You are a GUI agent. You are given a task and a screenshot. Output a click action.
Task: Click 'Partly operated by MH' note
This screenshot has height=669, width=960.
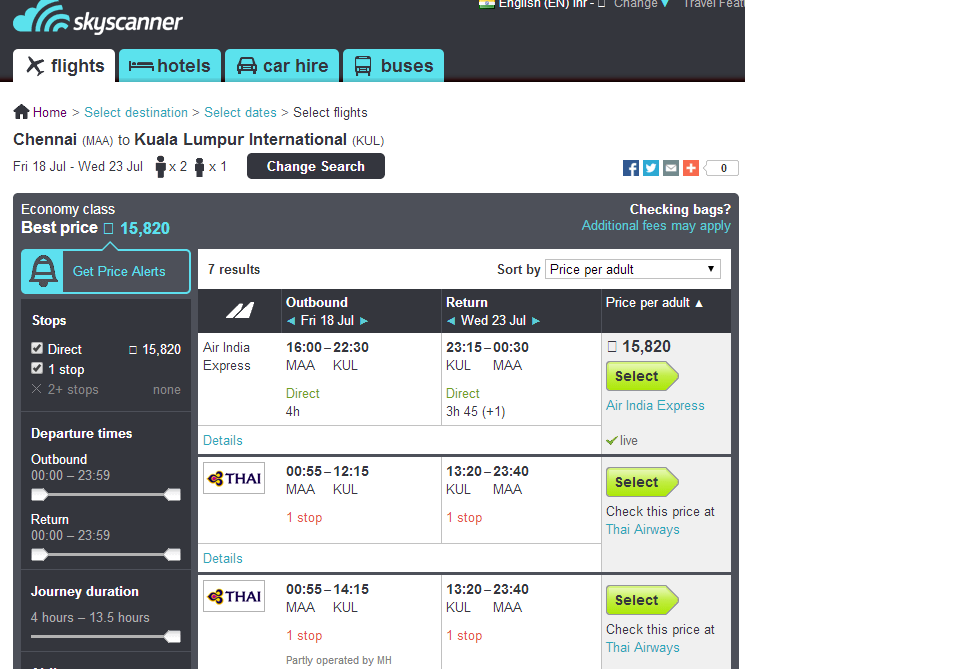click(x=339, y=660)
